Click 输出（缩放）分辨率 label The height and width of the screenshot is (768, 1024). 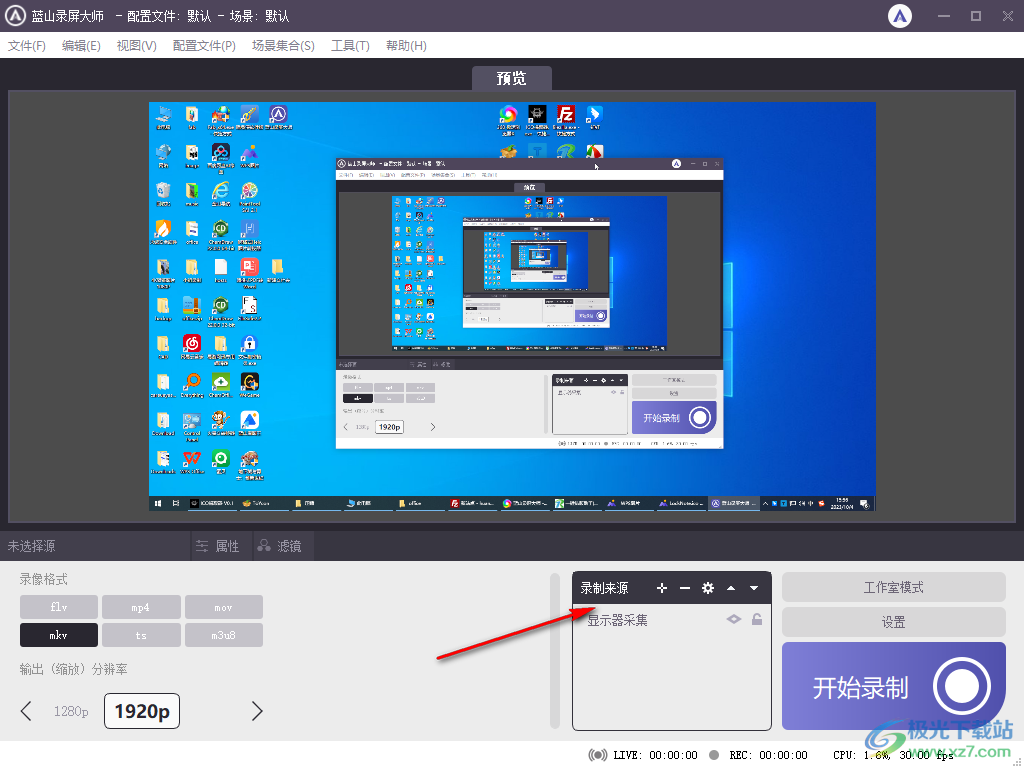[73, 669]
